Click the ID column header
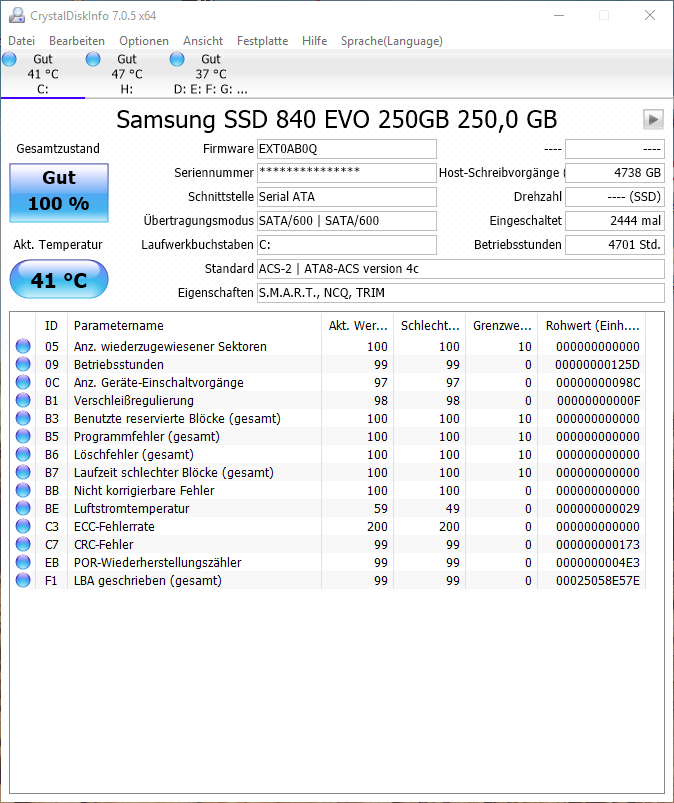 (x=51, y=326)
